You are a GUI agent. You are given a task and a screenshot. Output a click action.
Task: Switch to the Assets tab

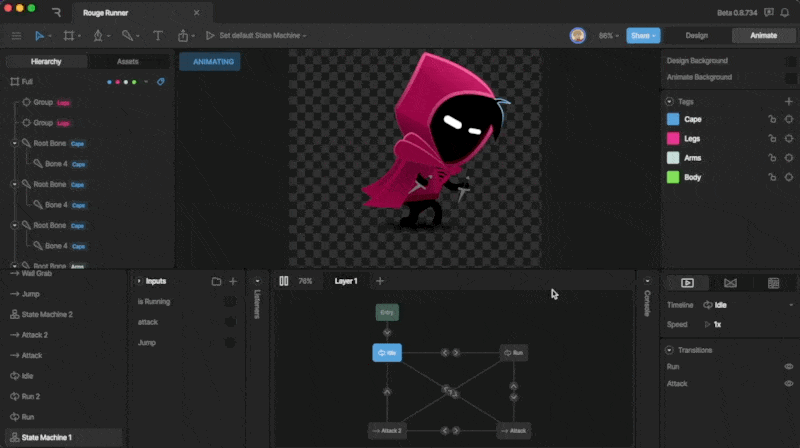point(128,61)
